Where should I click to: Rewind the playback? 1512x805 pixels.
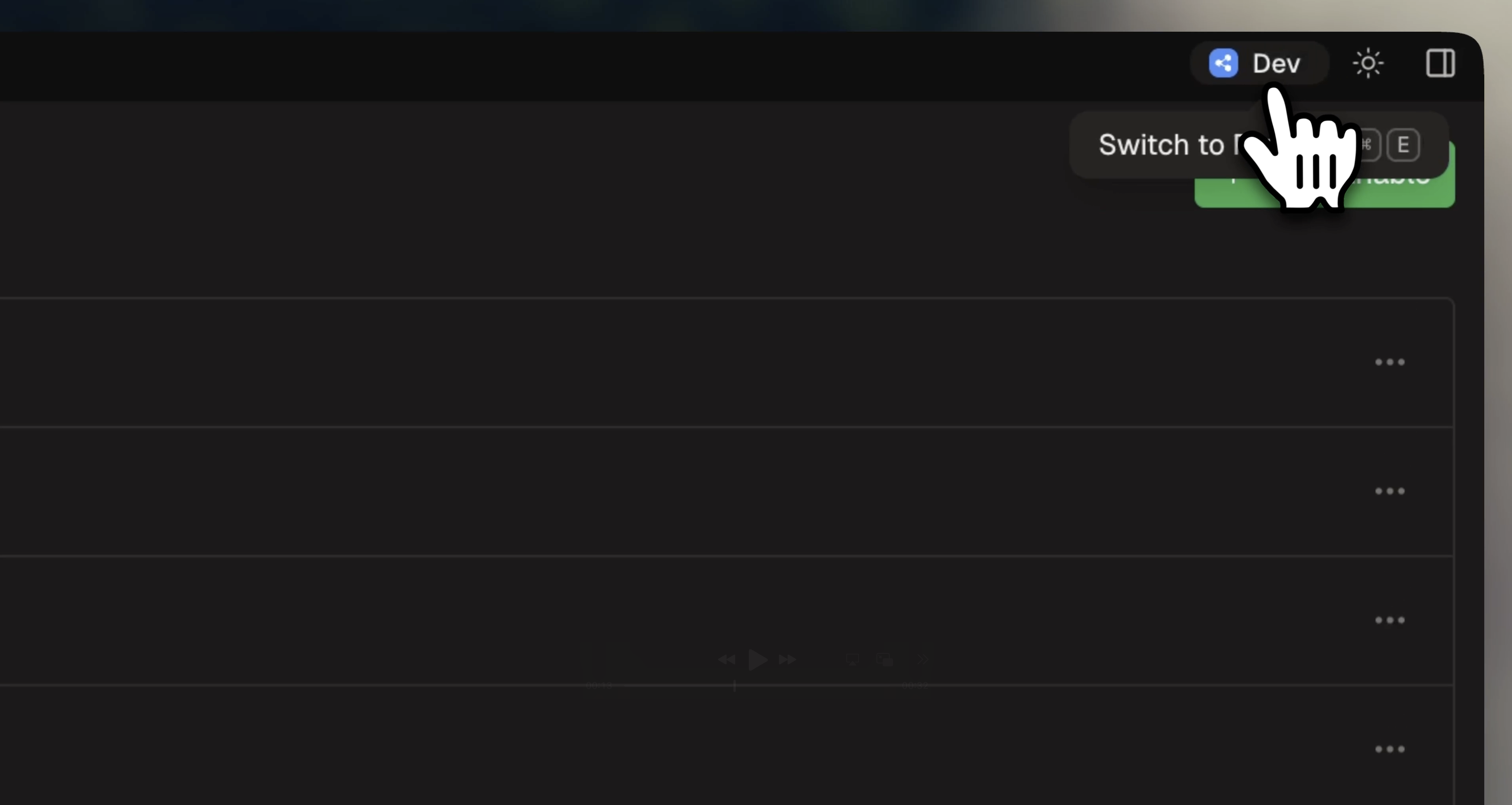pyautogui.click(x=728, y=660)
